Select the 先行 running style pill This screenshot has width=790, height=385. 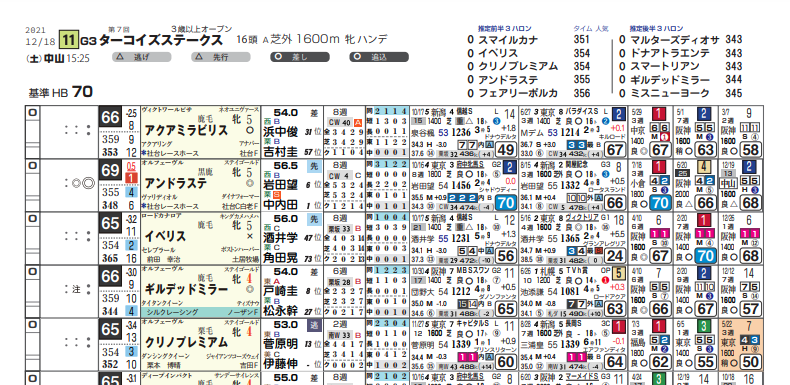pyautogui.click(x=221, y=57)
